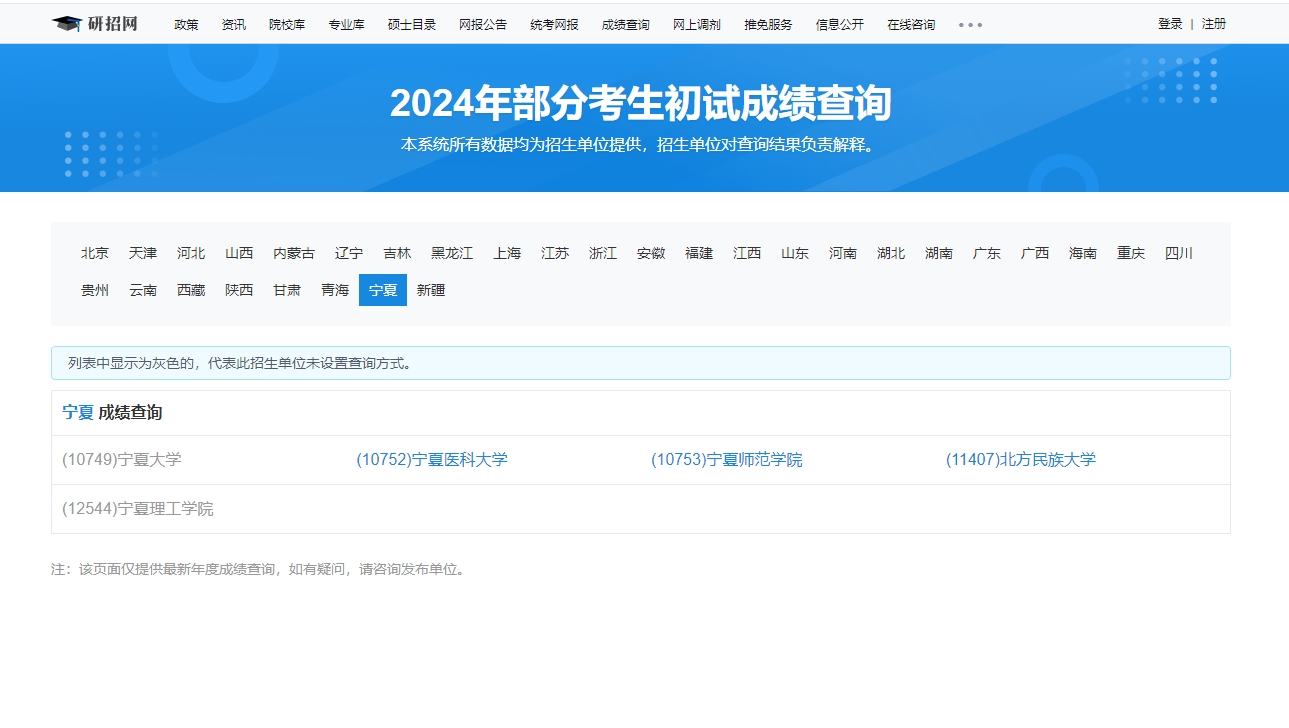Select the 湖南 province tab
This screenshot has width=1289, height=728.
coord(939,253)
